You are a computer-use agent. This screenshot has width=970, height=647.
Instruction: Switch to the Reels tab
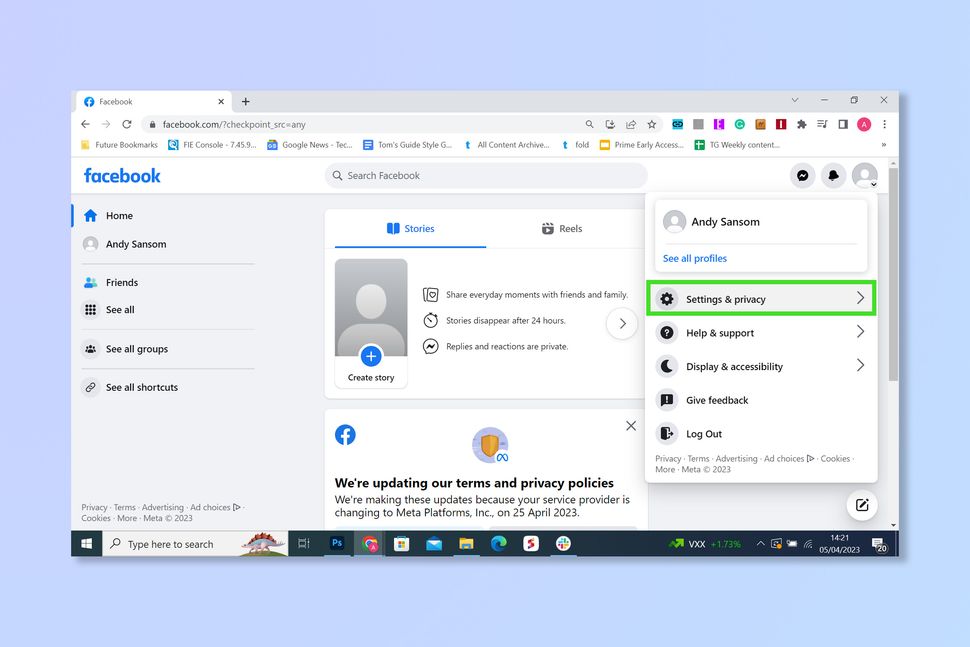point(562,228)
